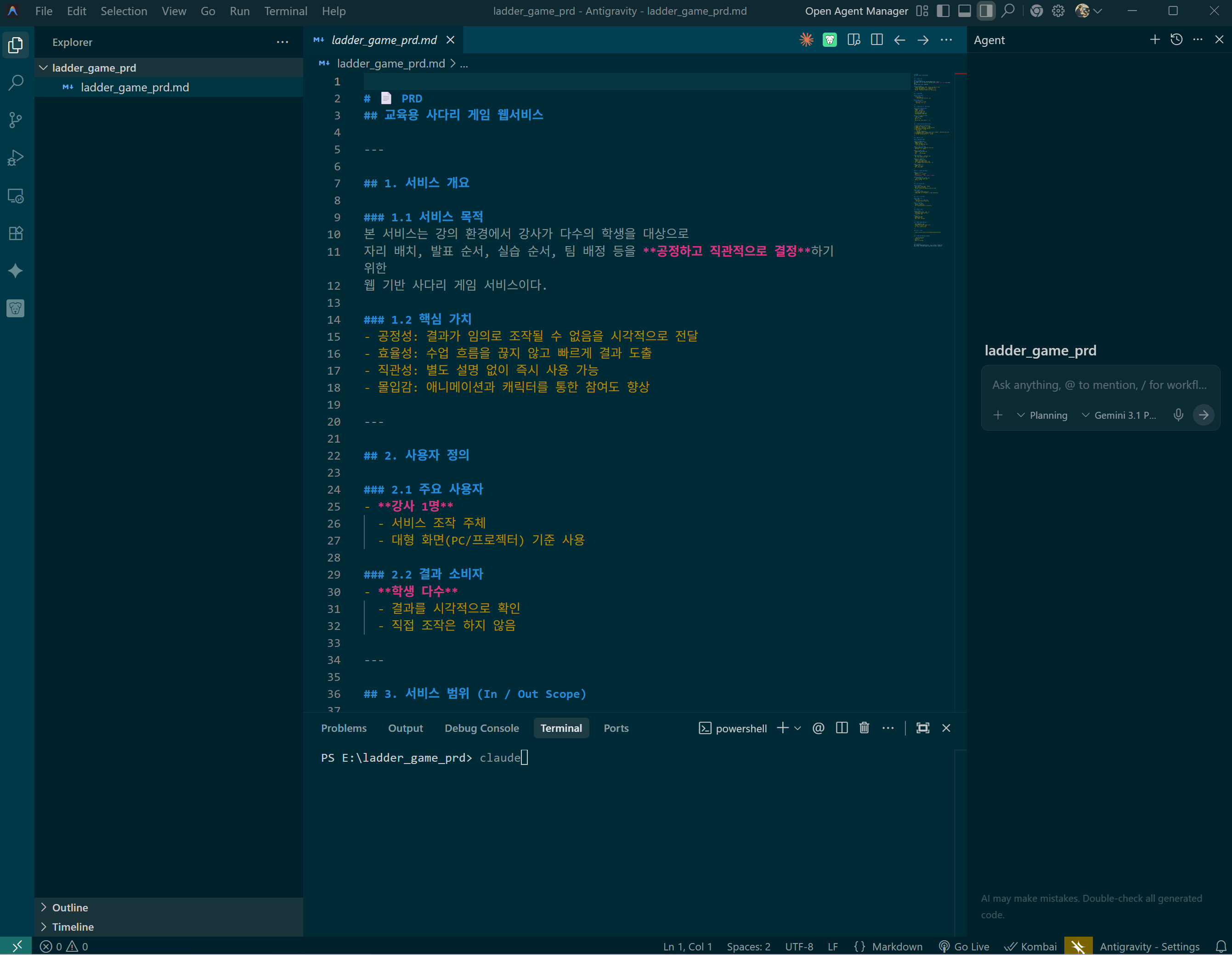This screenshot has width=1232, height=955.
Task: Open Source Control view
Action: tap(16, 119)
